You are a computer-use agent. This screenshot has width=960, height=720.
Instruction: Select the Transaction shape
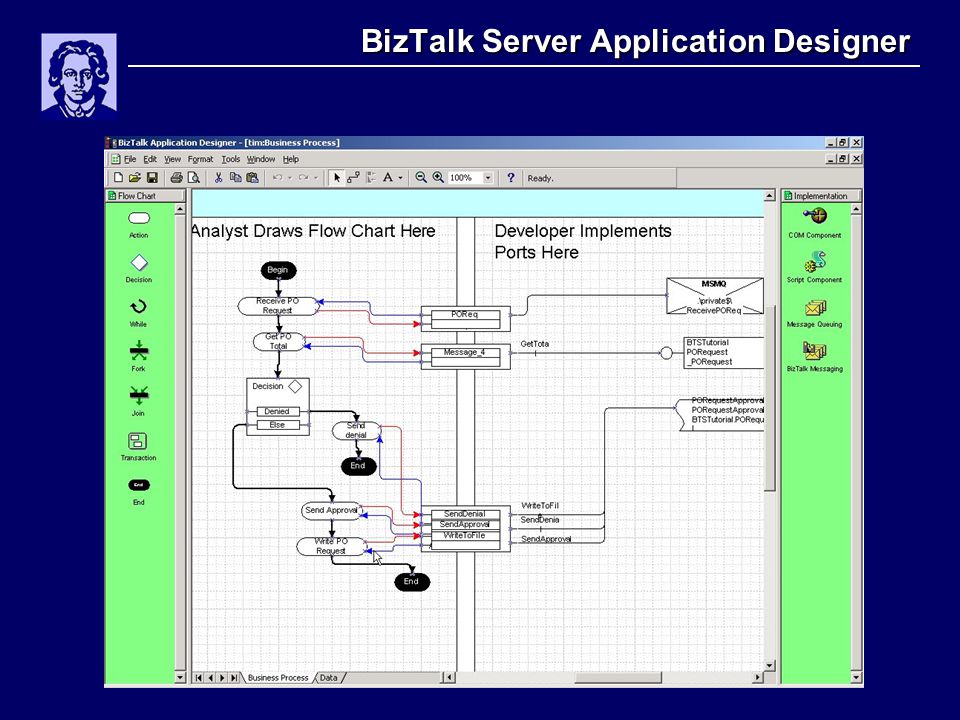click(138, 446)
